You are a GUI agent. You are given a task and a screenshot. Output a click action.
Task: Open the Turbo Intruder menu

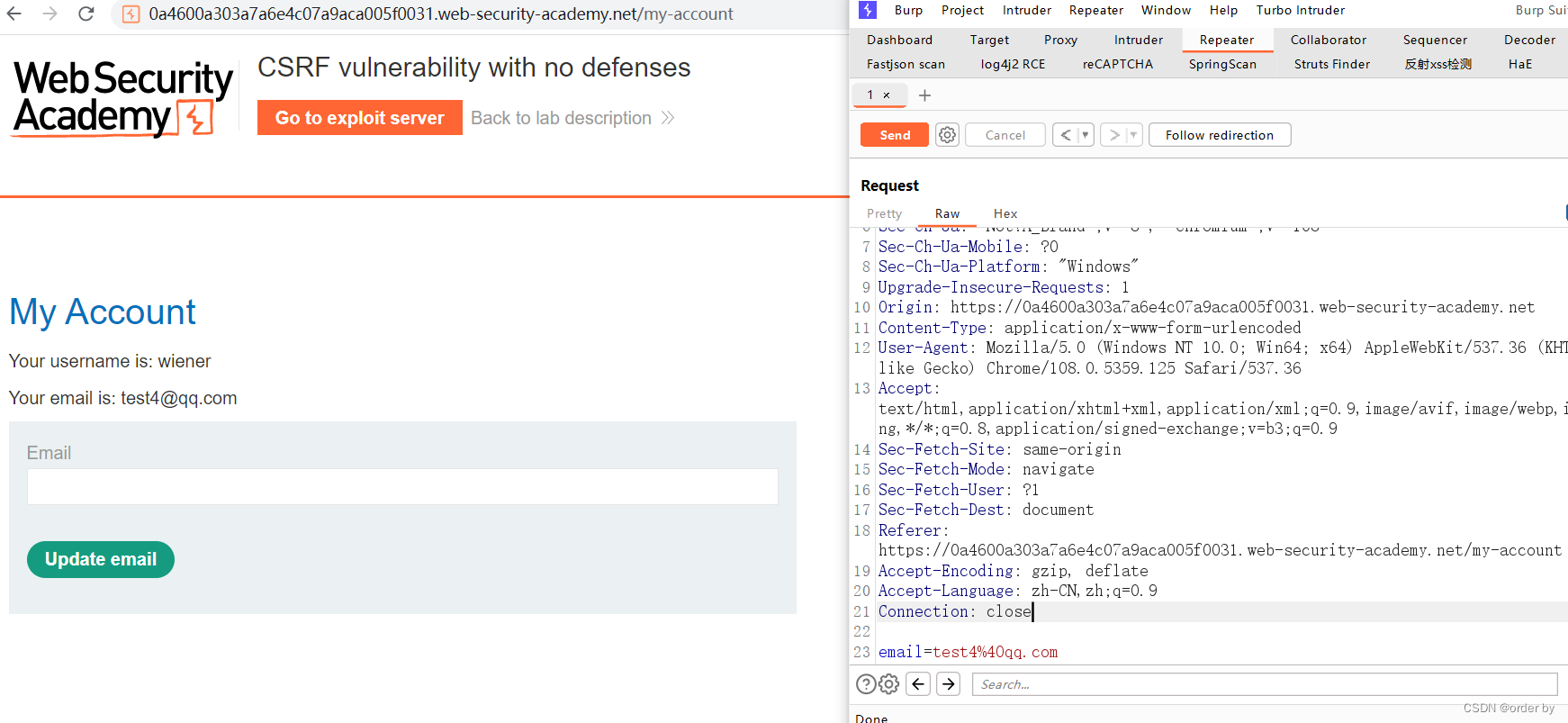pos(1301,10)
